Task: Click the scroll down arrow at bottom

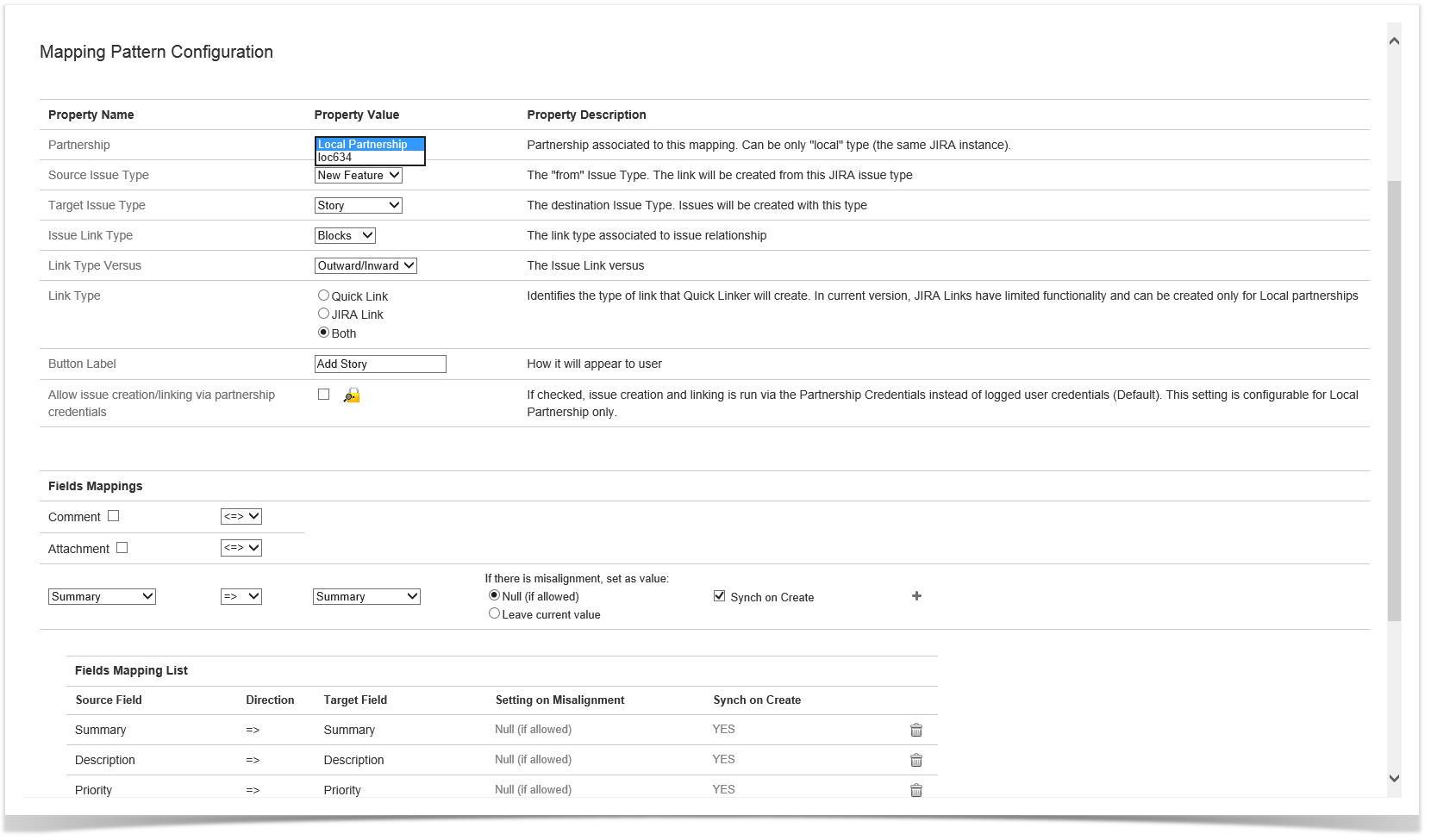Action: click(1394, 778)
